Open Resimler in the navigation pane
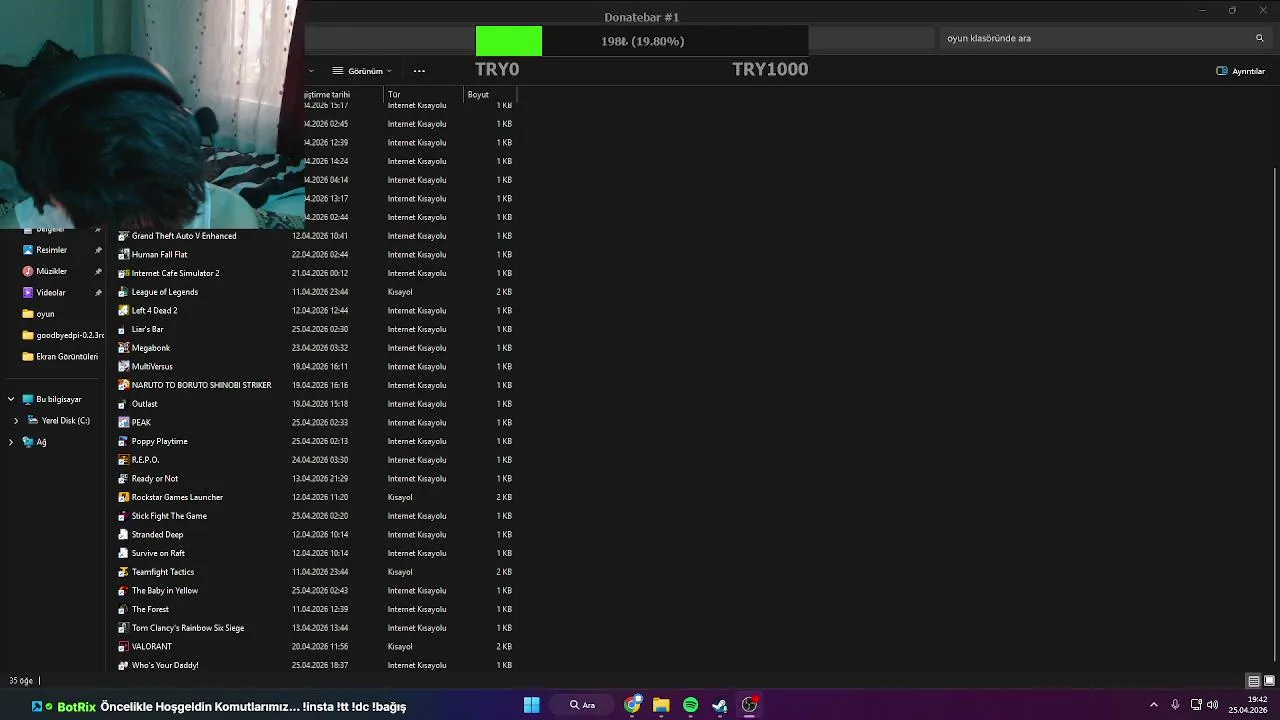The height and width of the screenshot is (720, 1280). point(52,250)
